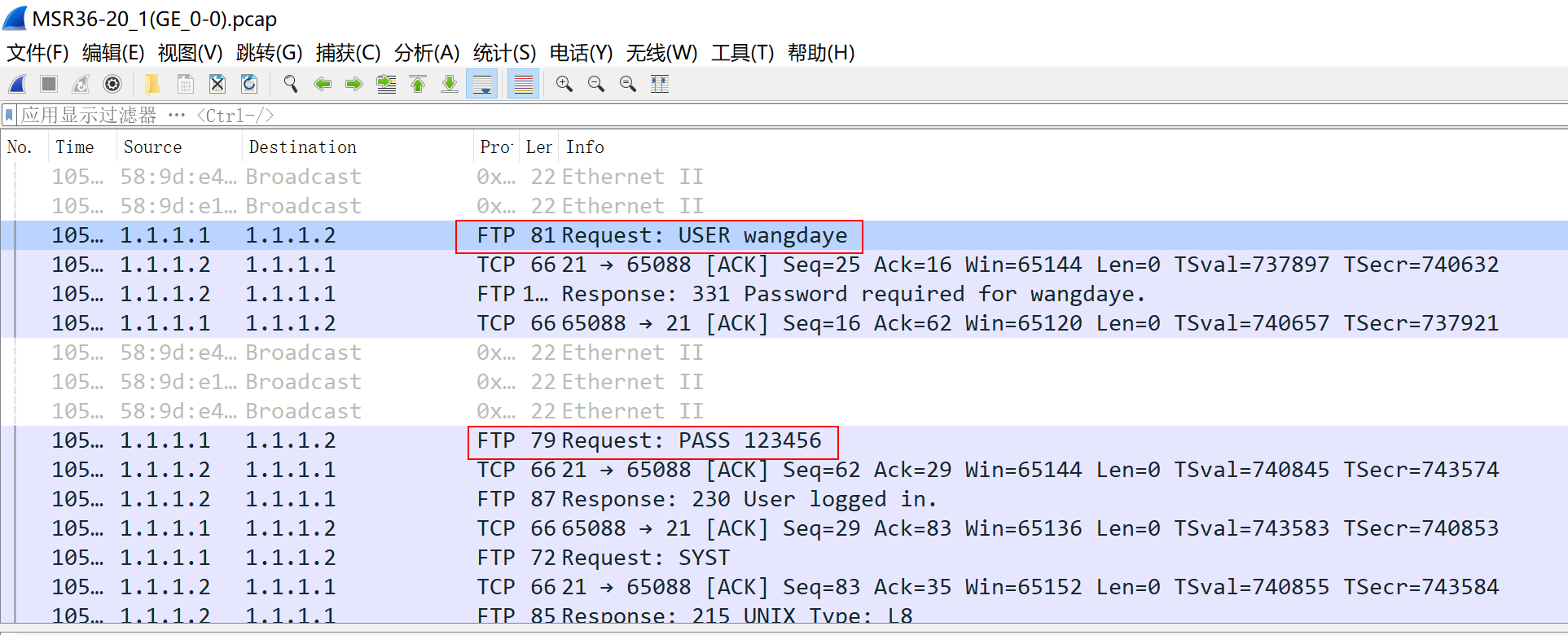Open the display filter bookmark dropdown
This screenshot has width=1568, height=635.
click(x=9, y=115)
